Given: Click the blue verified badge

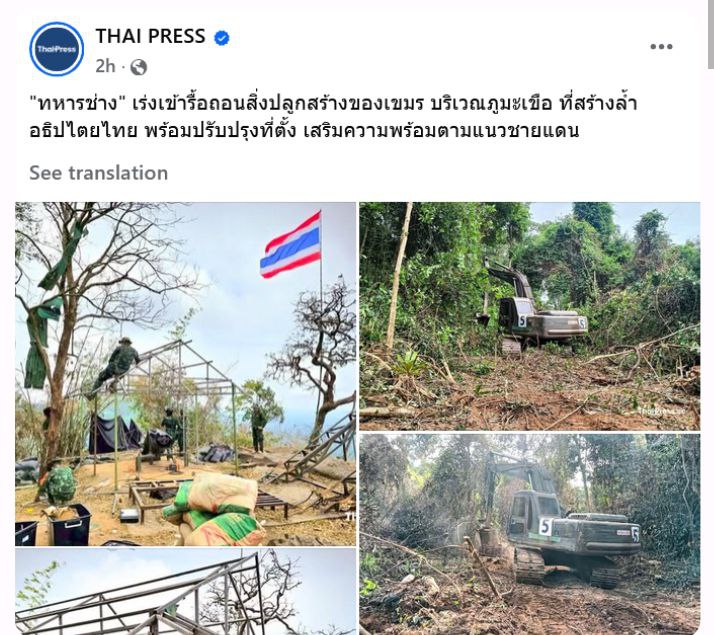Looking at the screenshot, I should (222, 38).
